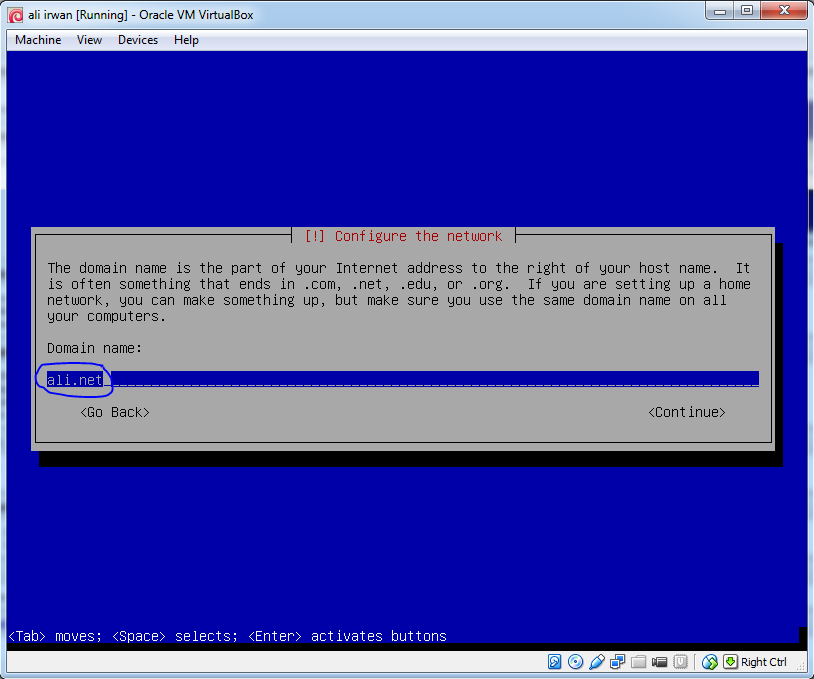This screenshot has width=814, height=679.
Task: Click the Tab/Space/Enter keyboard hint line
Action: [227, 636]
